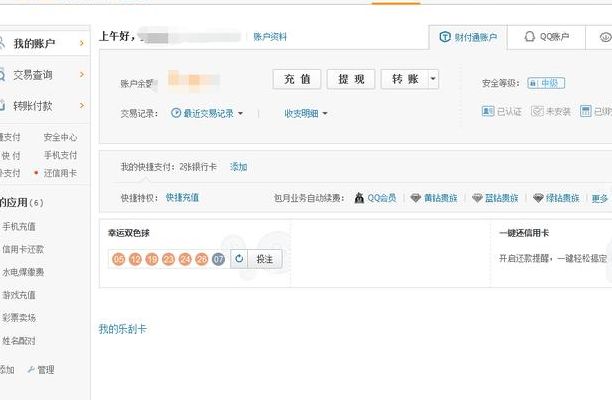Click the Tenpay logo icon in 财付通账户 tab
Viewport: 612px width, 400px height.
coord(445,37)
